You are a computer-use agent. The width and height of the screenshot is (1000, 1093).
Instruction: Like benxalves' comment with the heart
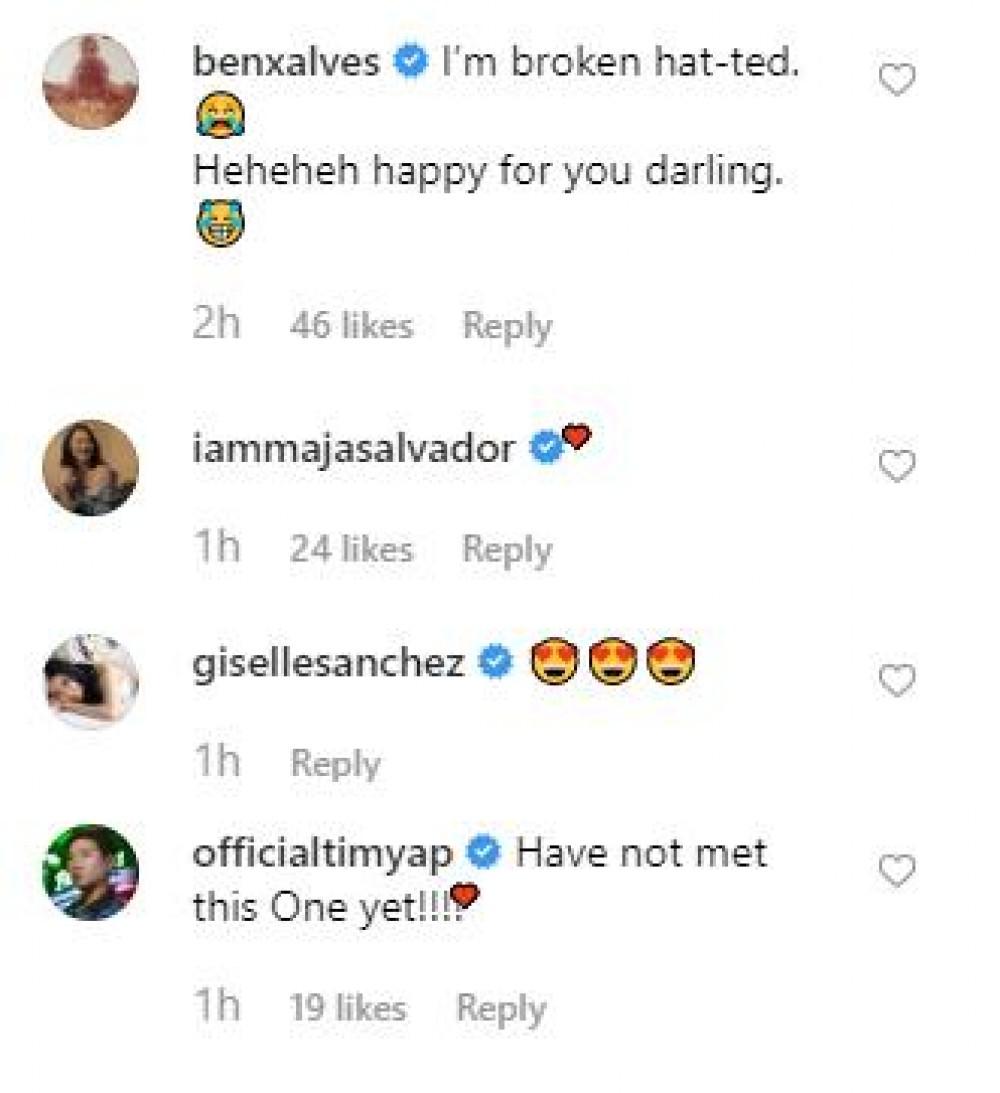coord(896,80)
